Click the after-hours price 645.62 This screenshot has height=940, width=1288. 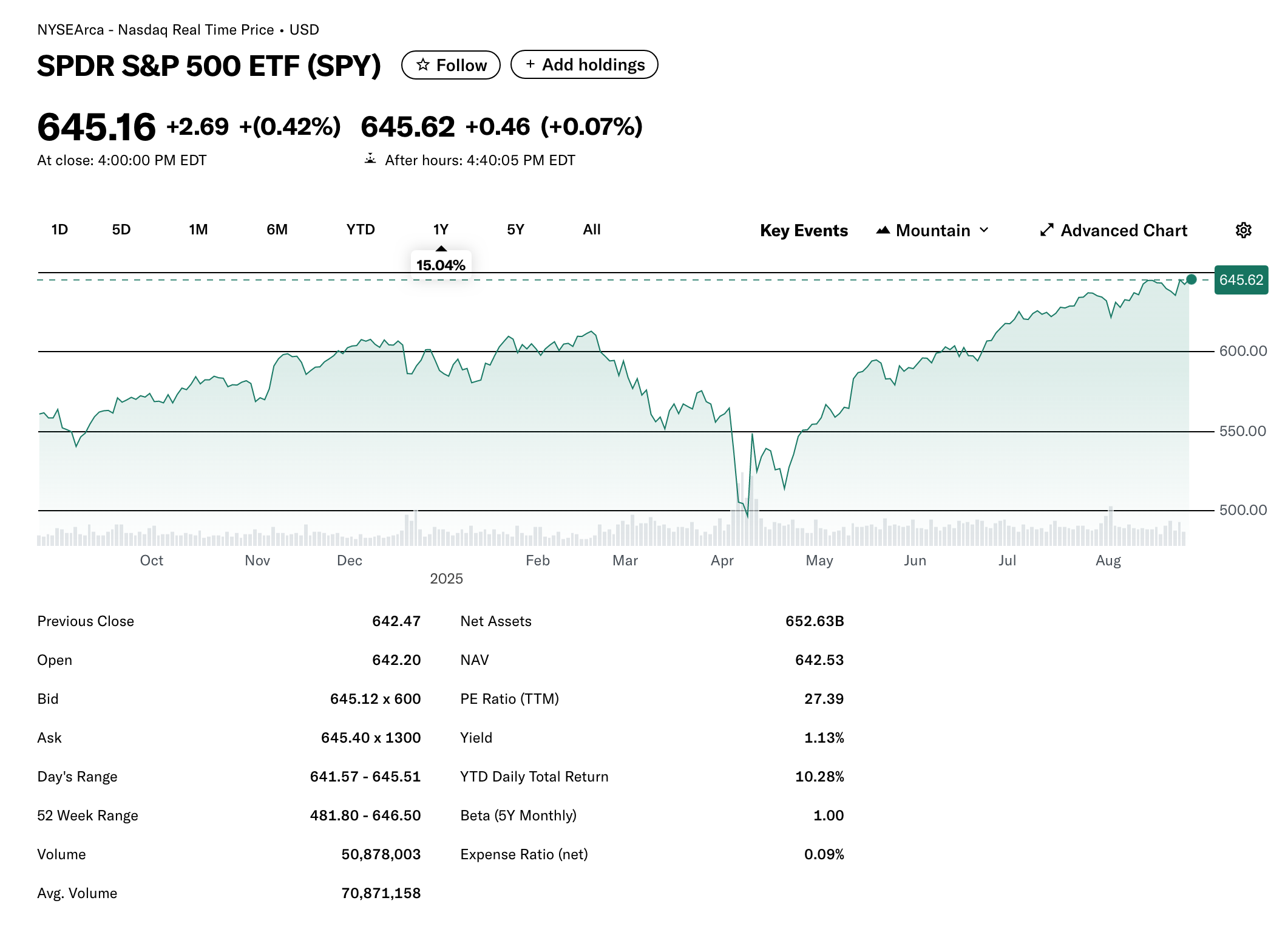pos(408,127)
